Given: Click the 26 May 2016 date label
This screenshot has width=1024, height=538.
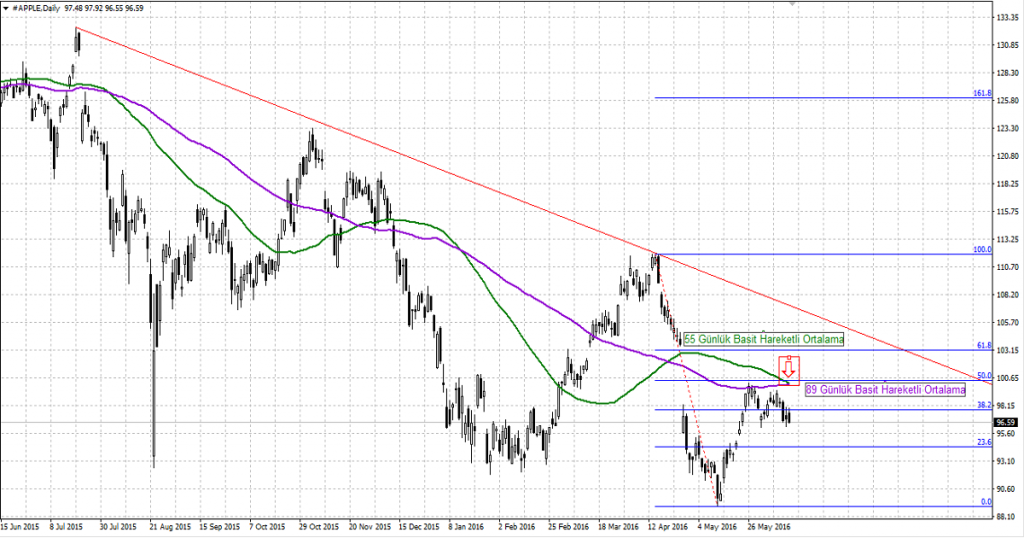Looking at the screenshot, I should [769, 526].
